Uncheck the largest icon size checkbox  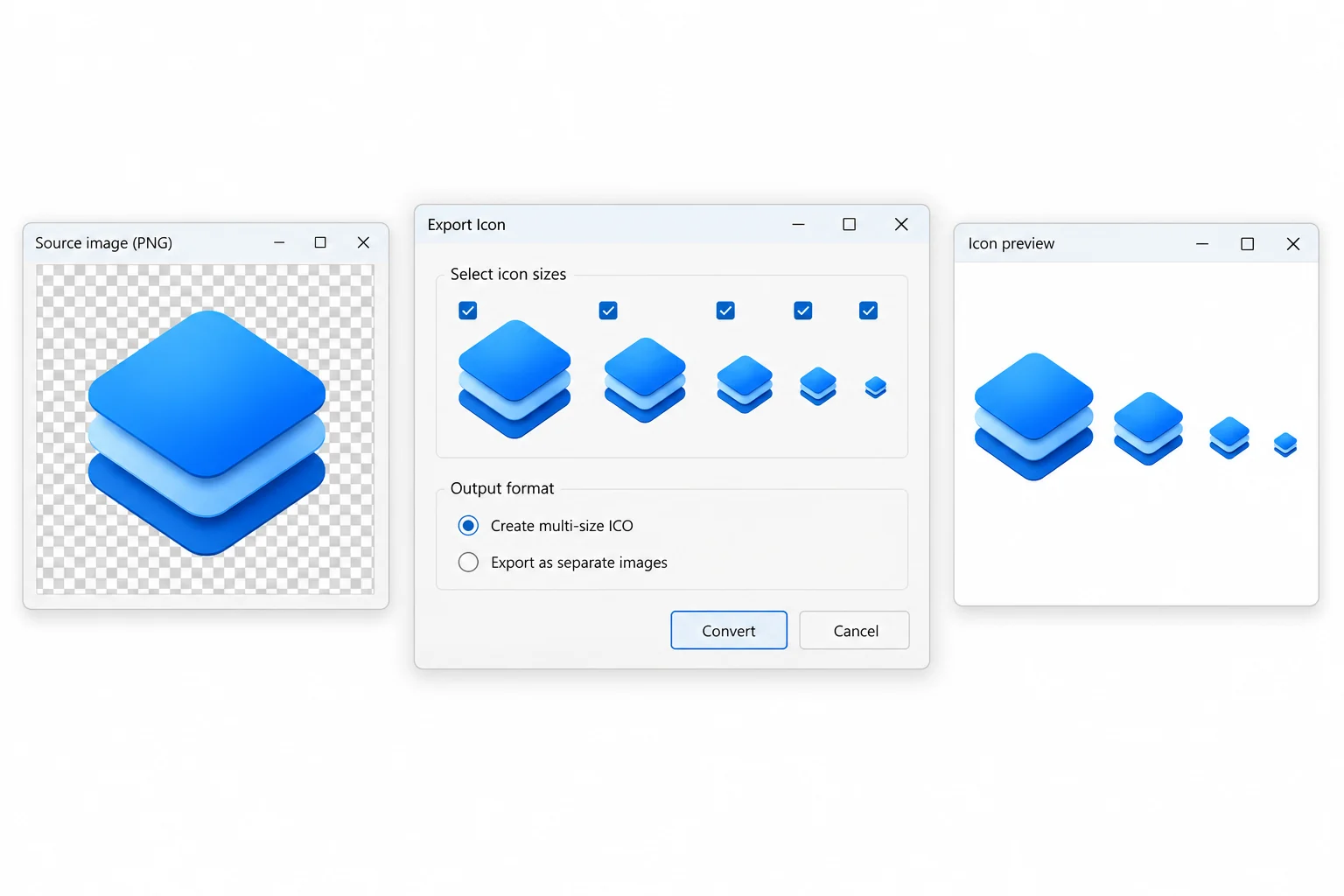[x=468, y=311]
